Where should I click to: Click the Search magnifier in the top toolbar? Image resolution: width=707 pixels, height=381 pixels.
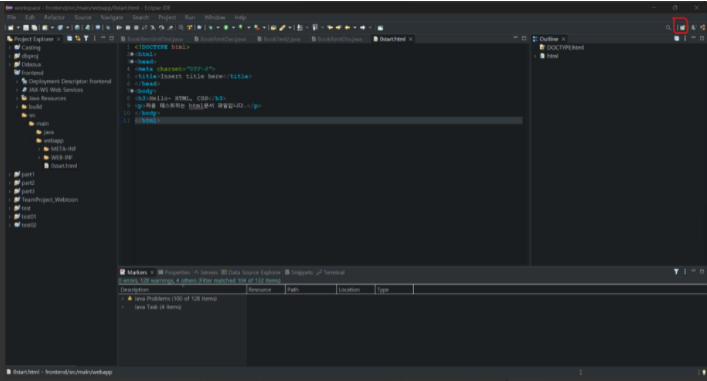tap(668, 28)
